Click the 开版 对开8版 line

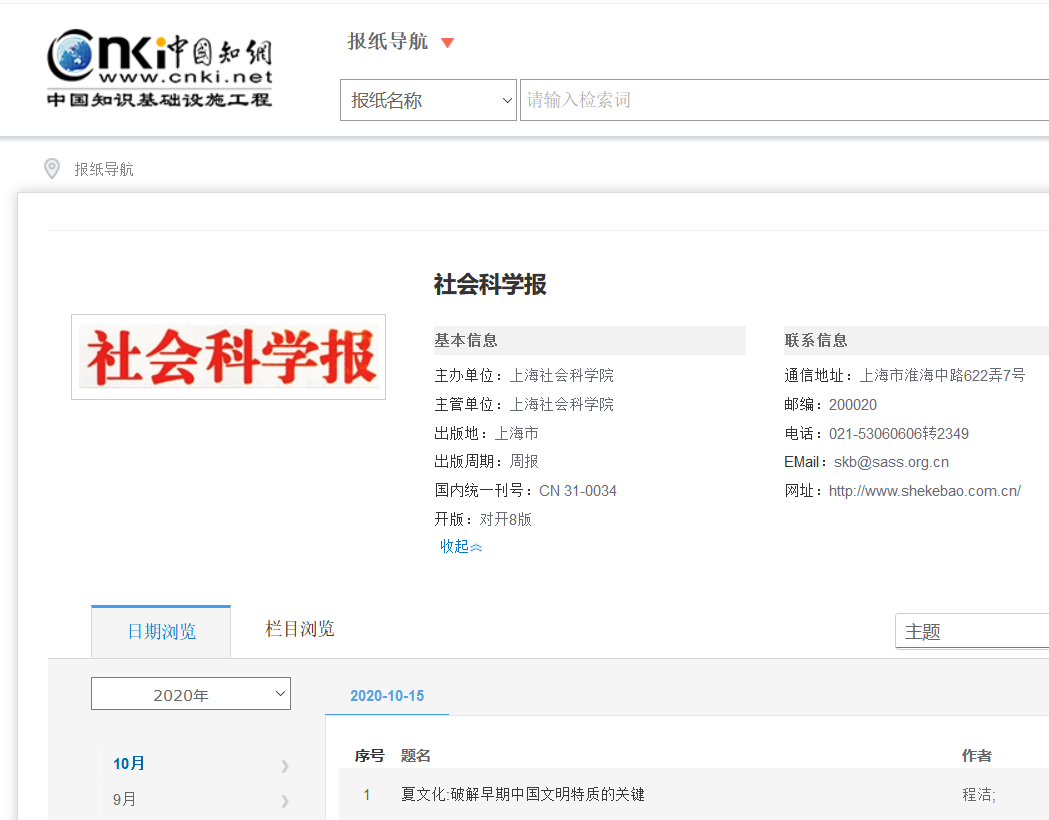point(483,520)
